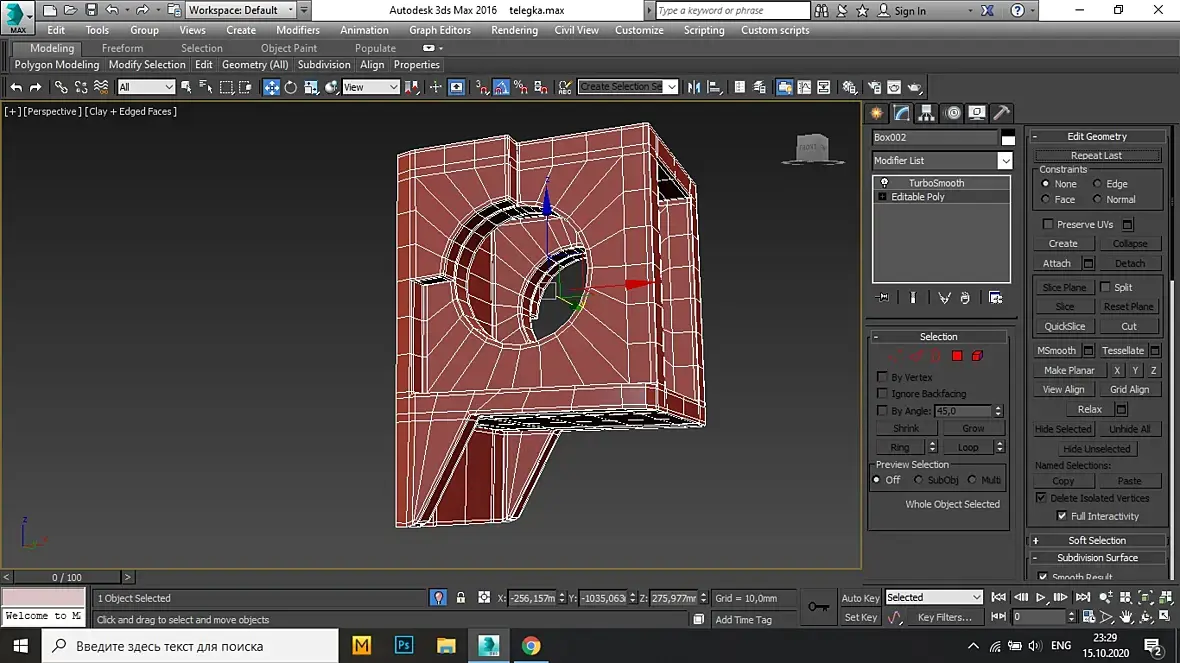The height and width of the screenshot is (663, 1180).
Task: Activate the Select and Rotate tool
Action: pos(291,87)
